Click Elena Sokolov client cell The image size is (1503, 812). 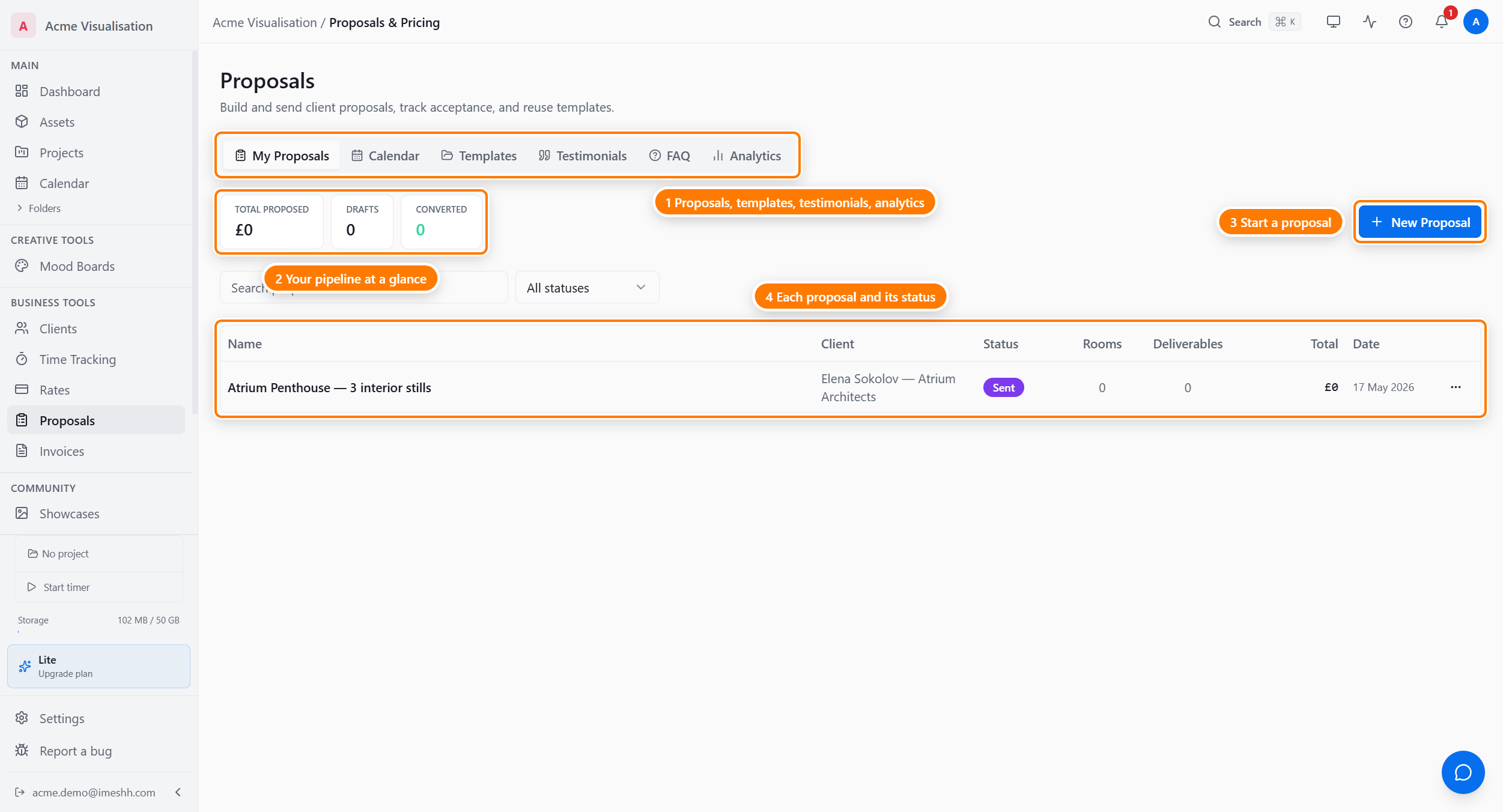click(888, 387)
